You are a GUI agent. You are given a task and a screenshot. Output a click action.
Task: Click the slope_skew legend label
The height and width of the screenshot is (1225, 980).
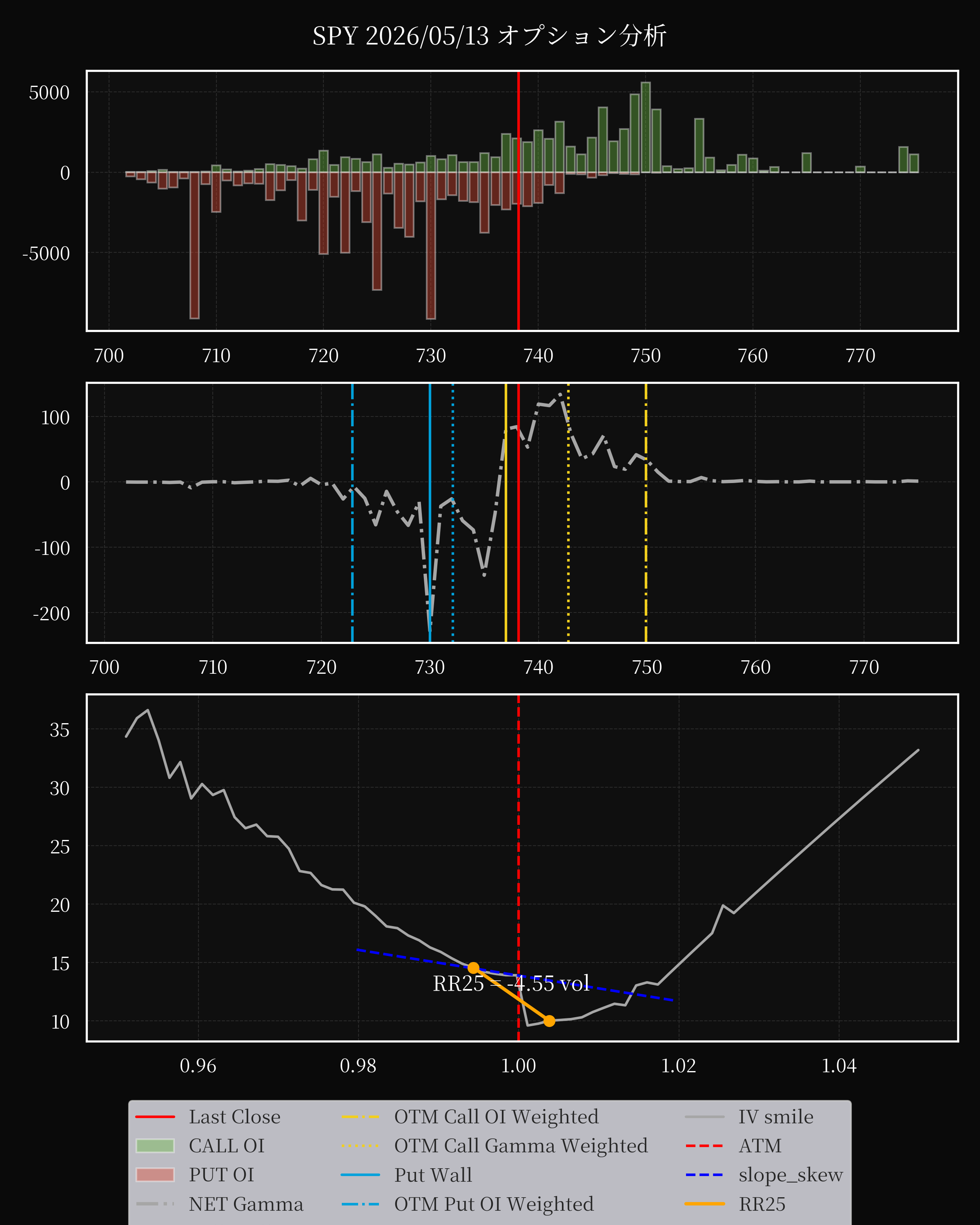[x=791, y=1175]
